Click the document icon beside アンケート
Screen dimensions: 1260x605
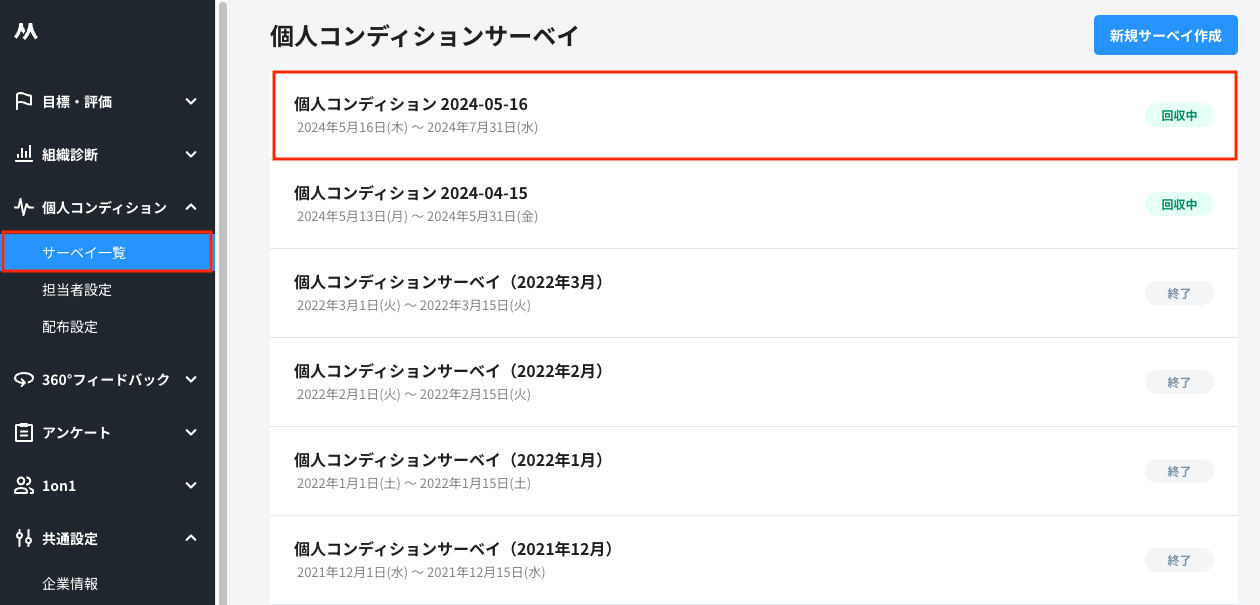pos(22,432)
